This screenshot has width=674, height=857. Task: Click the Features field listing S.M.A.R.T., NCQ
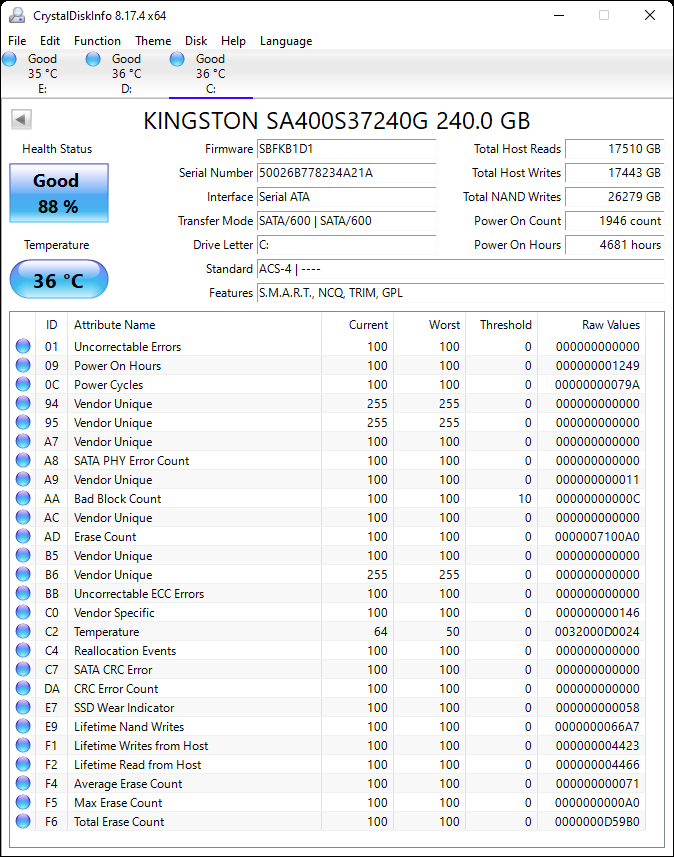coord(460,293)
